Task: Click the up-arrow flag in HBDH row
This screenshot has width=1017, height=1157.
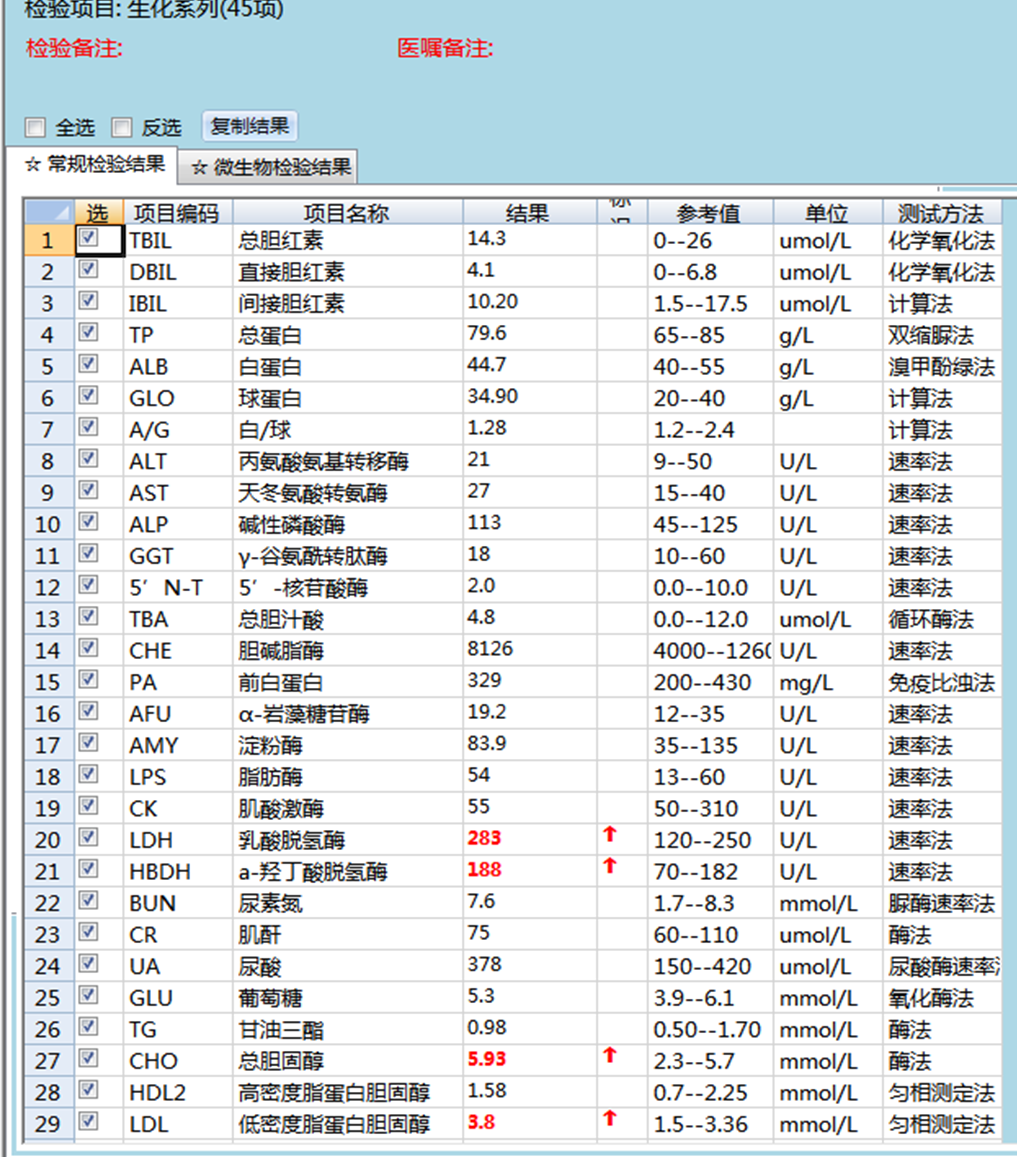Action: point(610,866)
